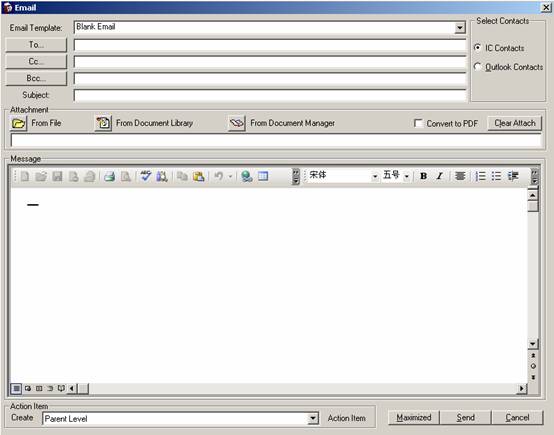Click the Paste clipboard icon
This screenshot has width=554, height=435.
[x=199, y=176]
